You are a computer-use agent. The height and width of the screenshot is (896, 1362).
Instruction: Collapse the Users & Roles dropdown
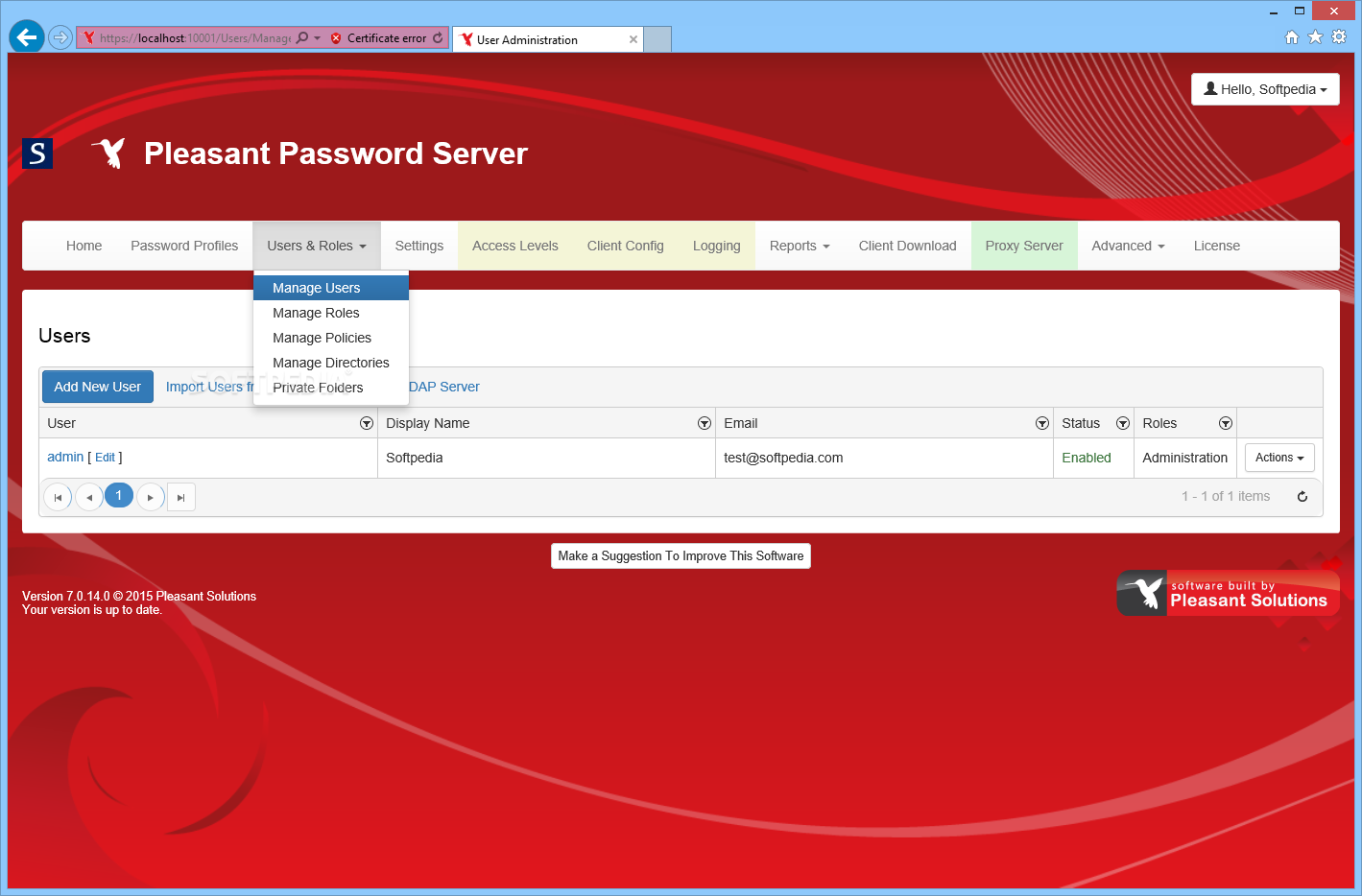(317, 246)
